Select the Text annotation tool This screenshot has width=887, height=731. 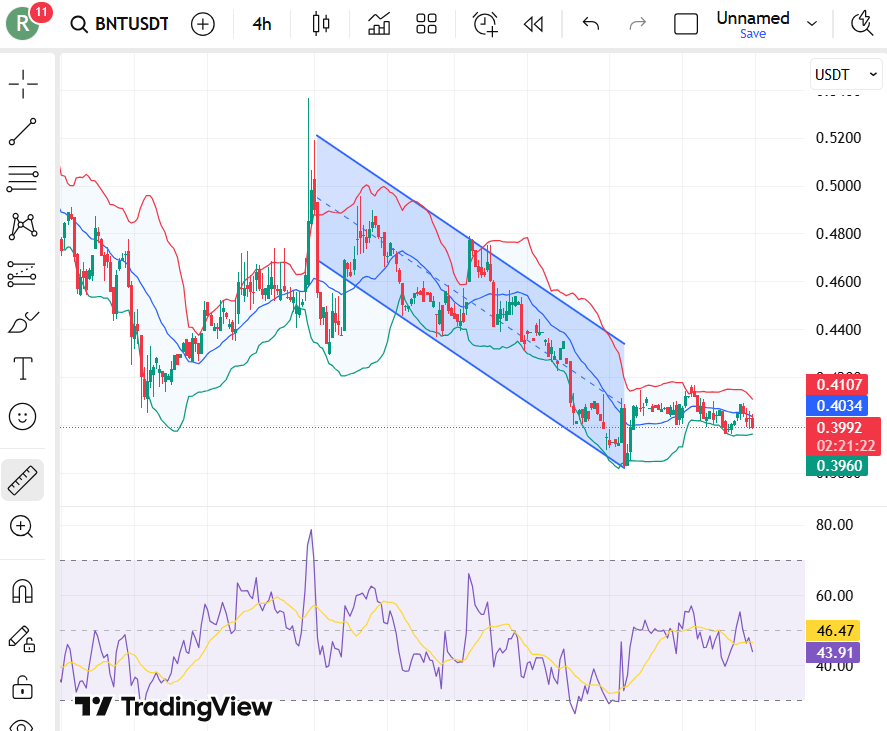pos(22,368)
